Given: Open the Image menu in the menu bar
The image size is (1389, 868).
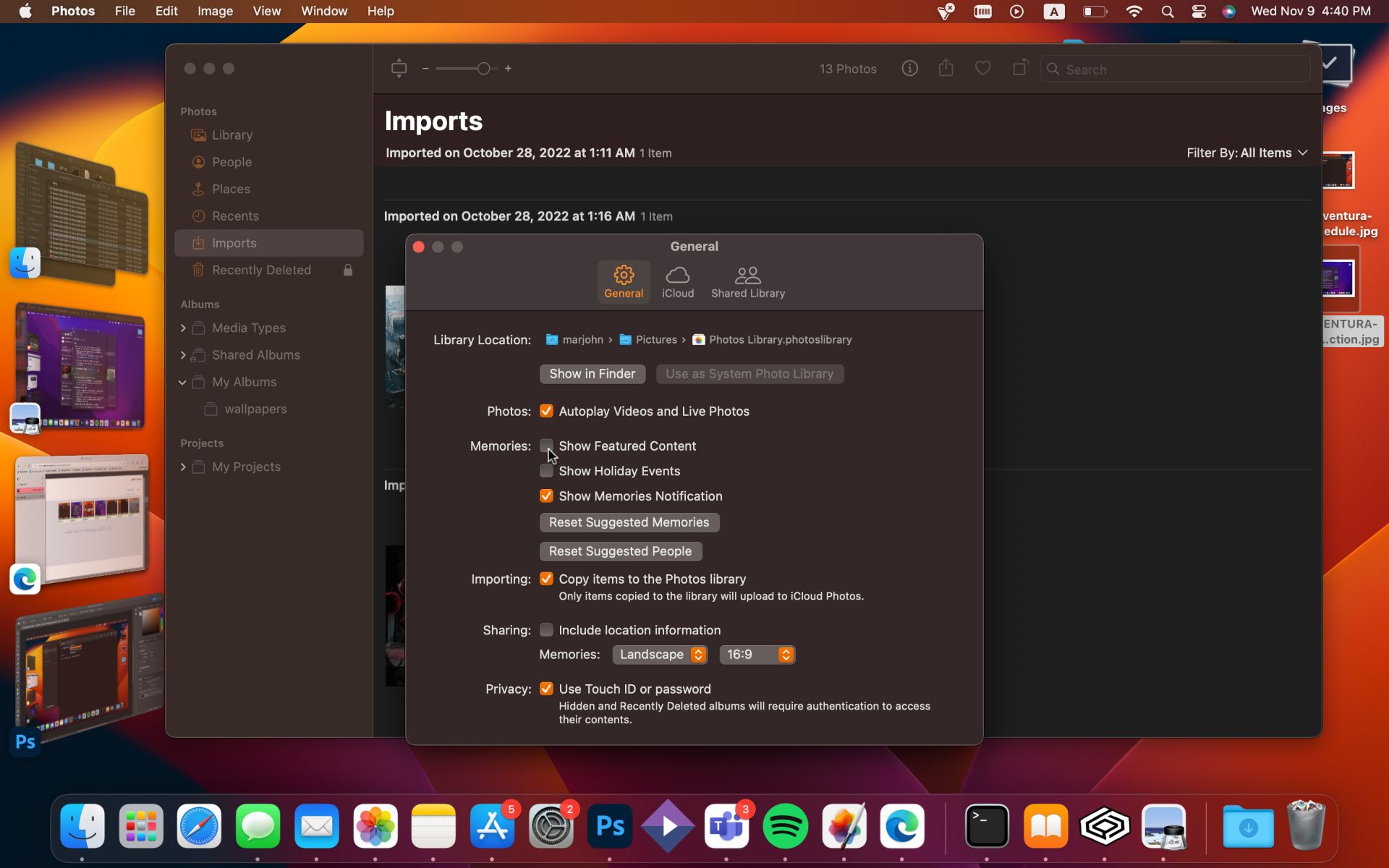Looking at the screenshot, I should pyautogui.click(x=215, y=11).
